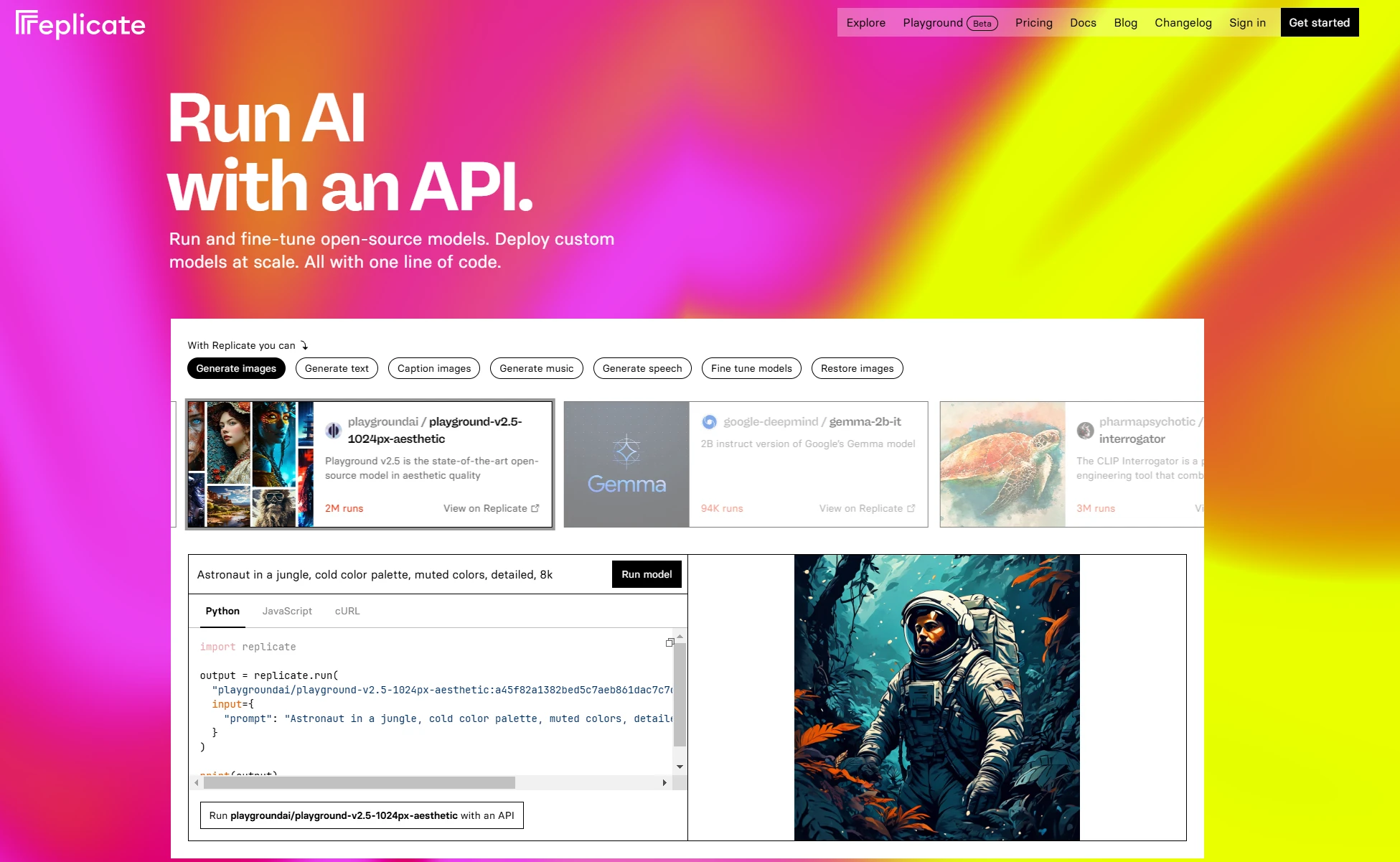Click the turtle watercolor thumbnail

click(1002, 464)
